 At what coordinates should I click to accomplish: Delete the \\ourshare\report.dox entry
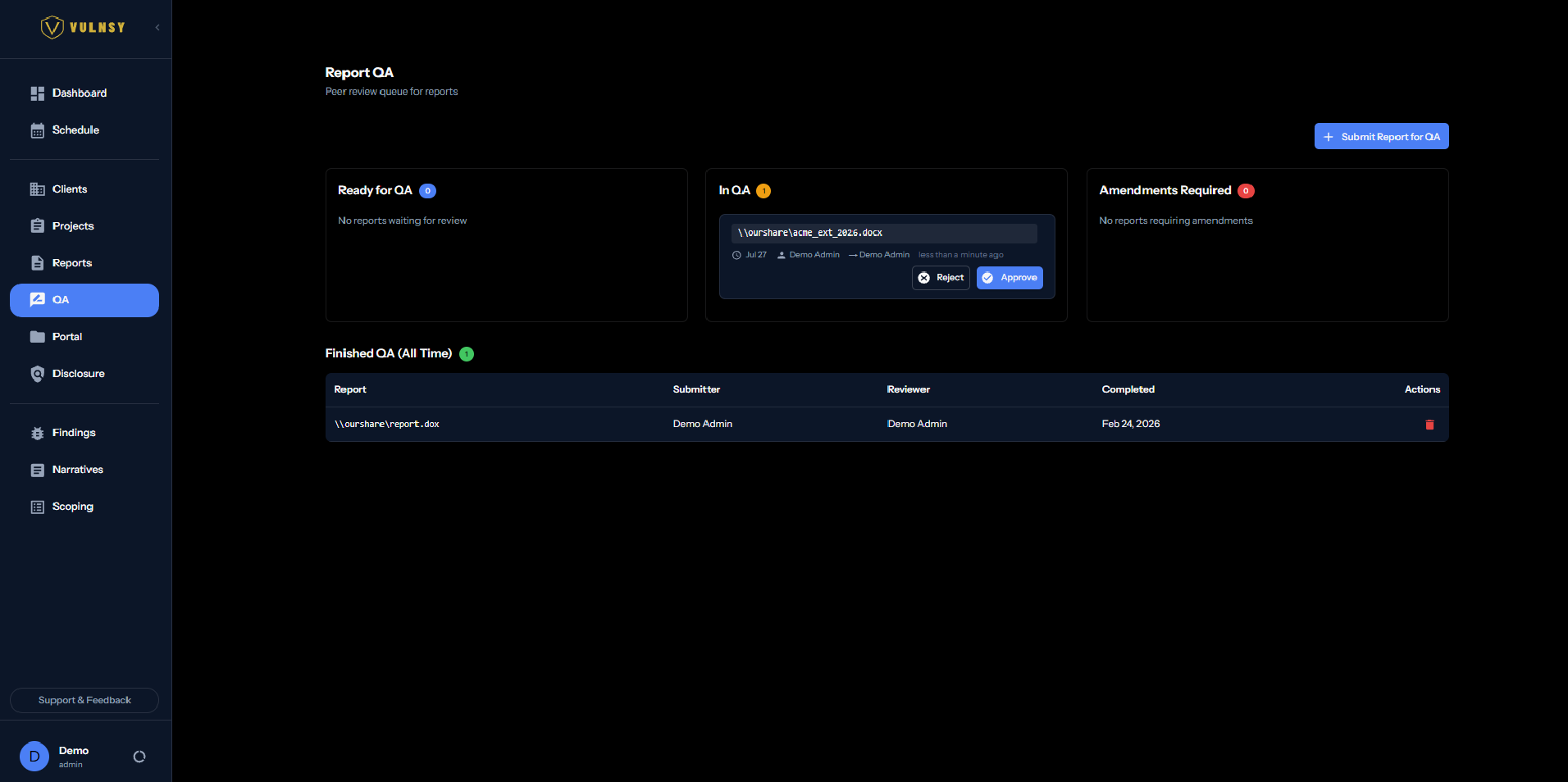1429,425
